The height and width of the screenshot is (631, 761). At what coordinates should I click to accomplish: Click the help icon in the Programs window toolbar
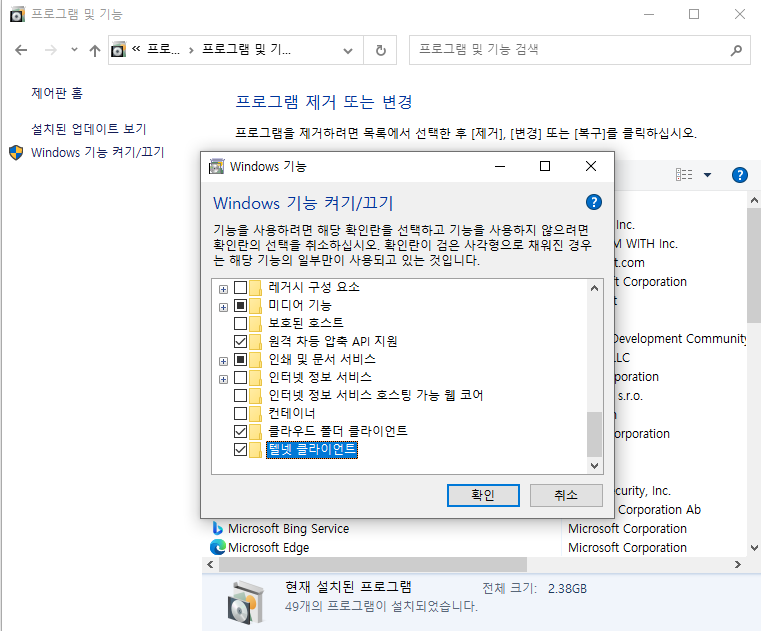740,175
